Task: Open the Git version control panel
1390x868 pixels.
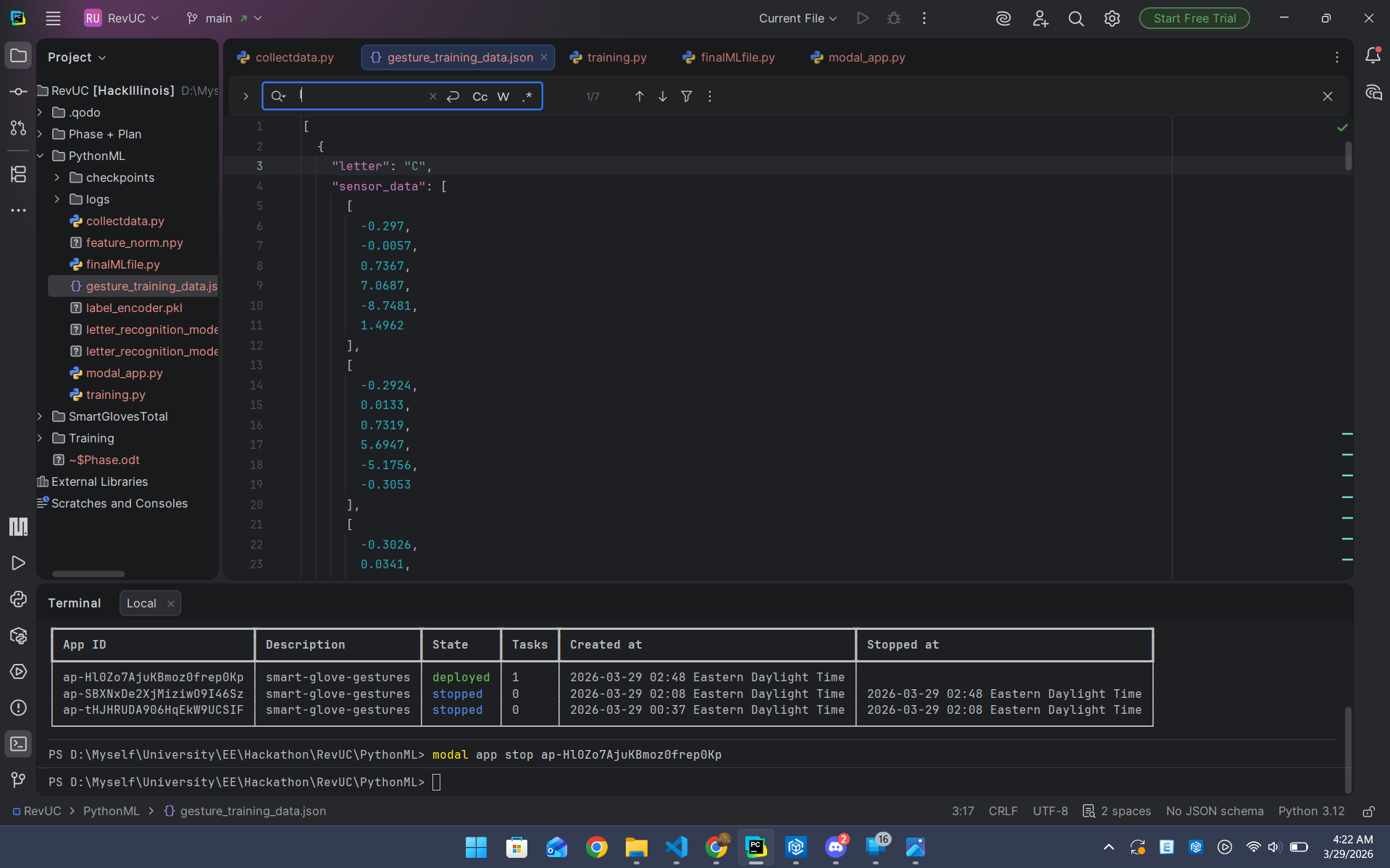Action: pos(19,779)
